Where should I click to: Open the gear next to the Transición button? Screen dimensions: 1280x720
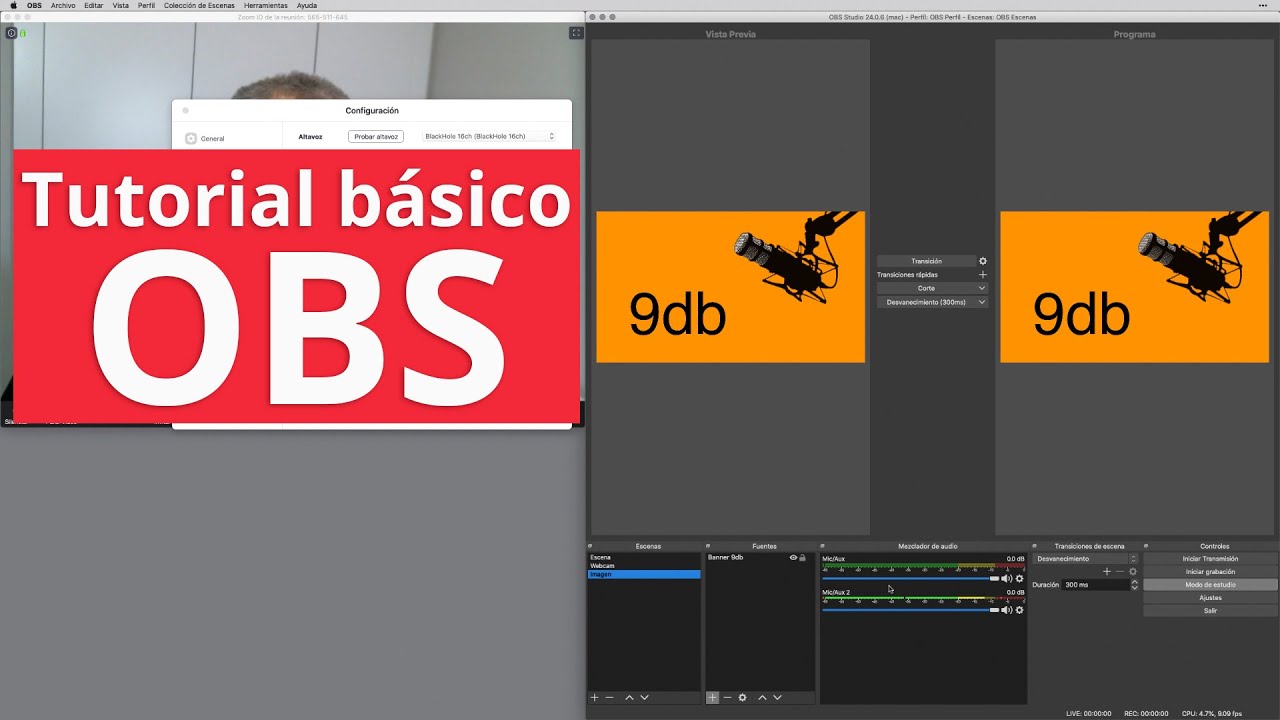pos(982,261)
